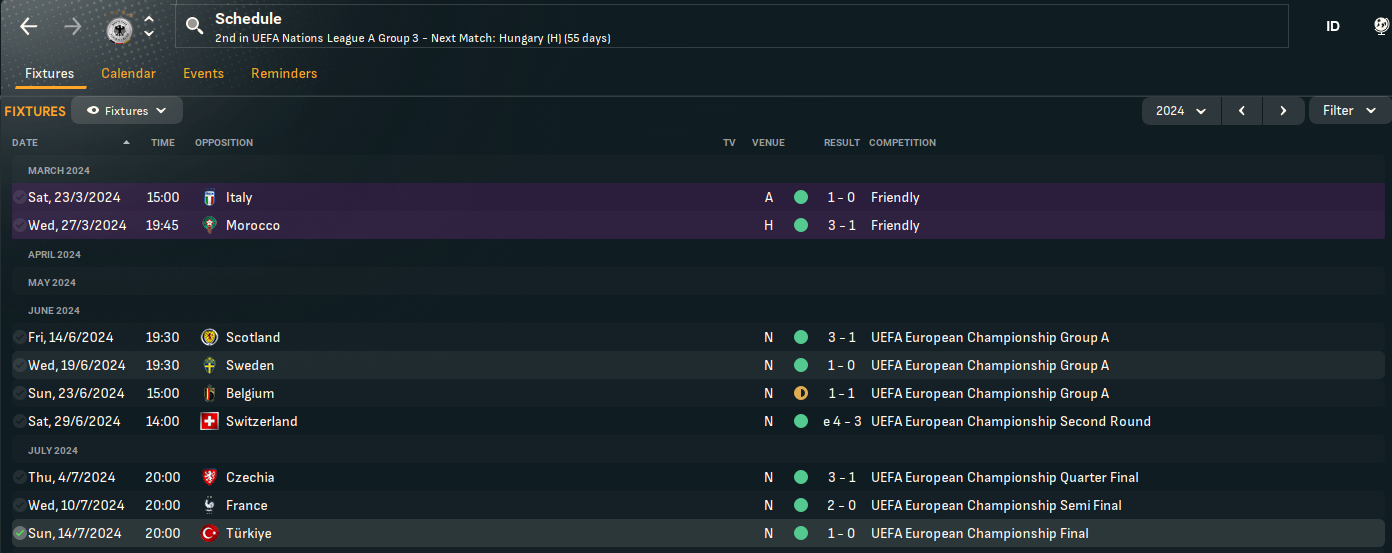Switch to the Calendar tab
The image size is (1392, 553).
coord(128,74)
